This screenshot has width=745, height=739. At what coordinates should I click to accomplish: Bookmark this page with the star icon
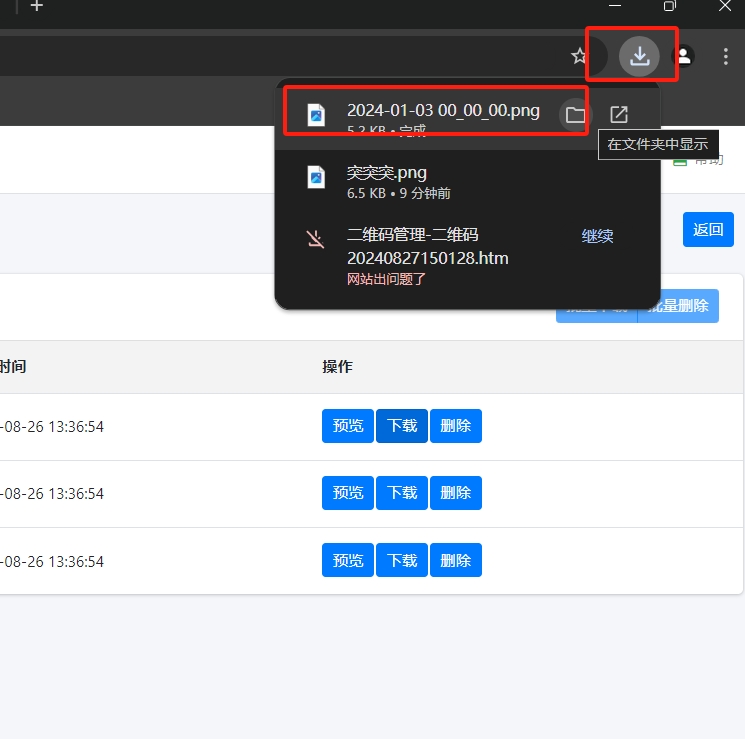point(579,56)
